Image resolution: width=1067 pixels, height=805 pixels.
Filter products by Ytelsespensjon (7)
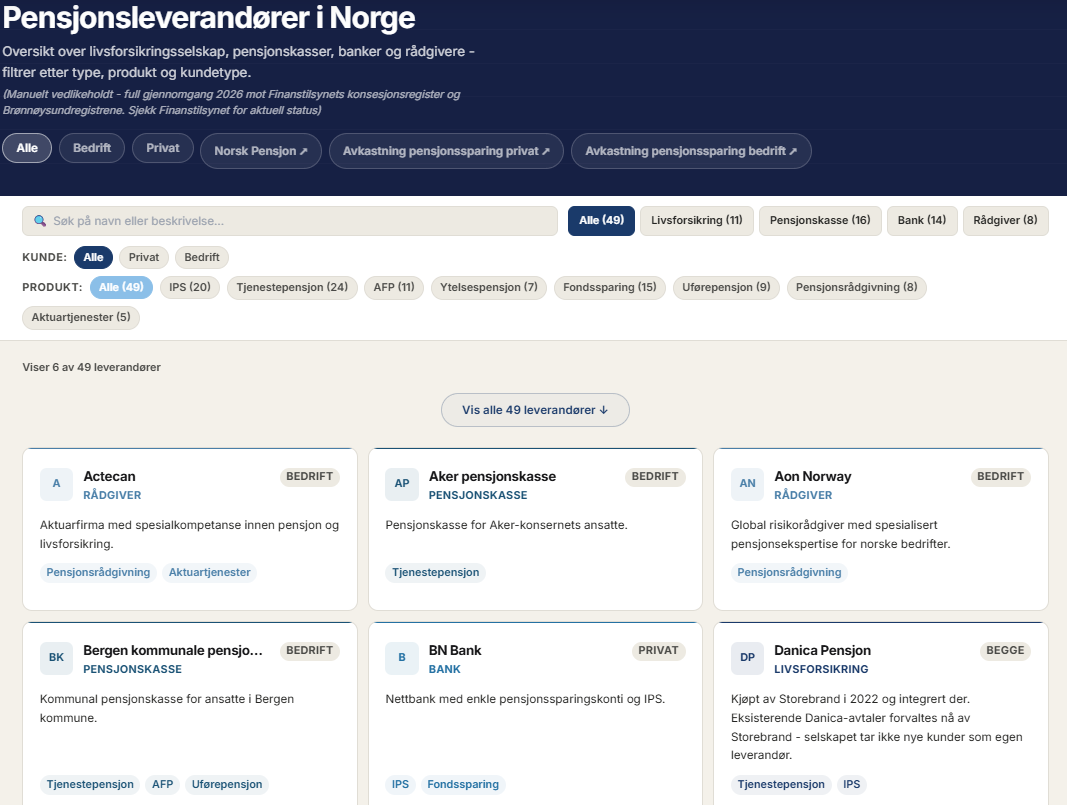pos(489,287)
